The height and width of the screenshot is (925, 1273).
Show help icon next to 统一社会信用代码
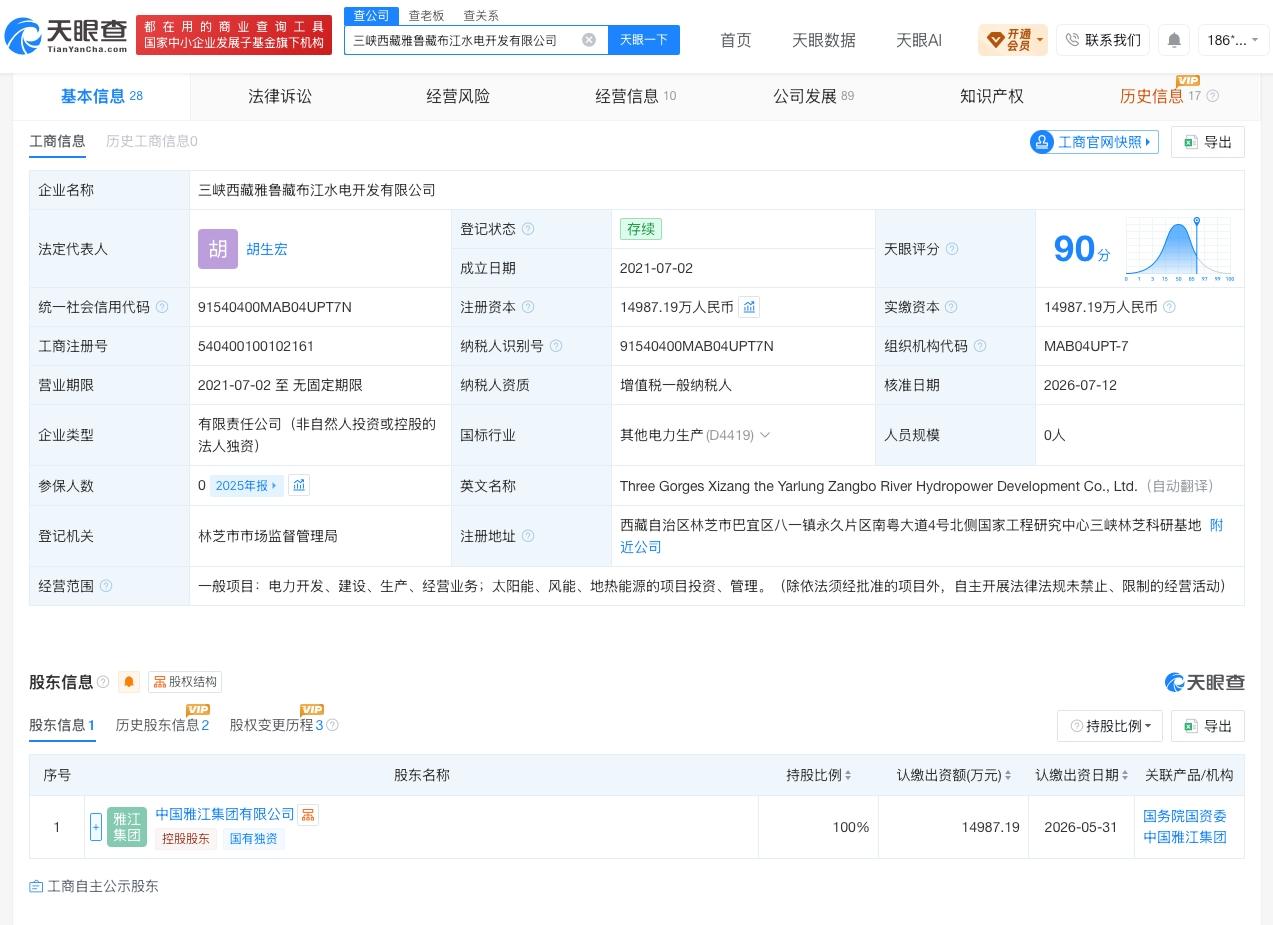coord(162,307)
